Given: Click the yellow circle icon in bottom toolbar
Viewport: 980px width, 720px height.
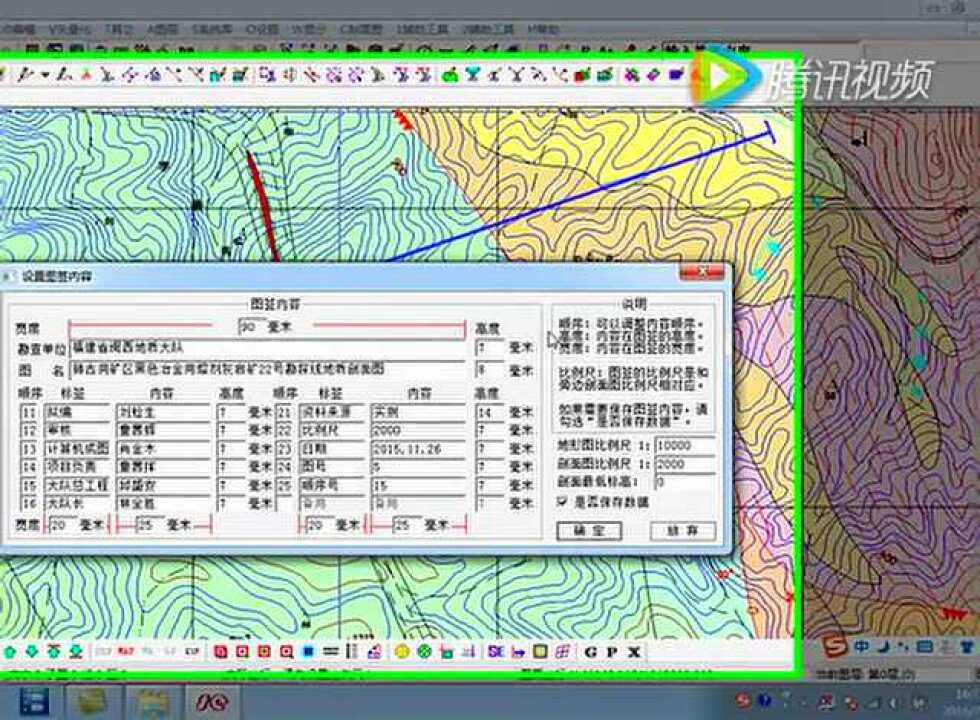Looking at the screenshot, I should coord(402,652).
